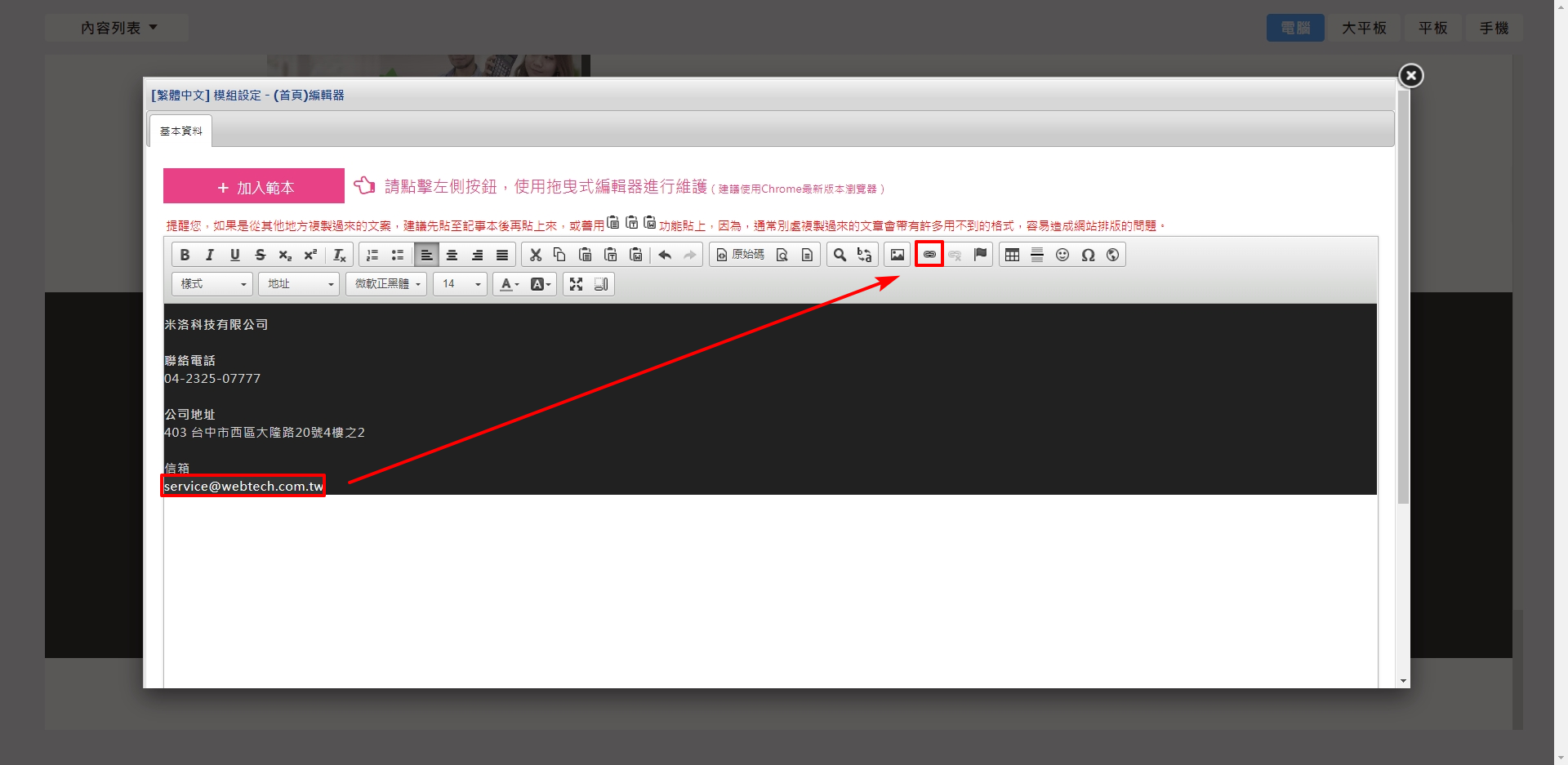Select the 基本資料 tab
Screen dimensions: 1568x765
(180, 131)
